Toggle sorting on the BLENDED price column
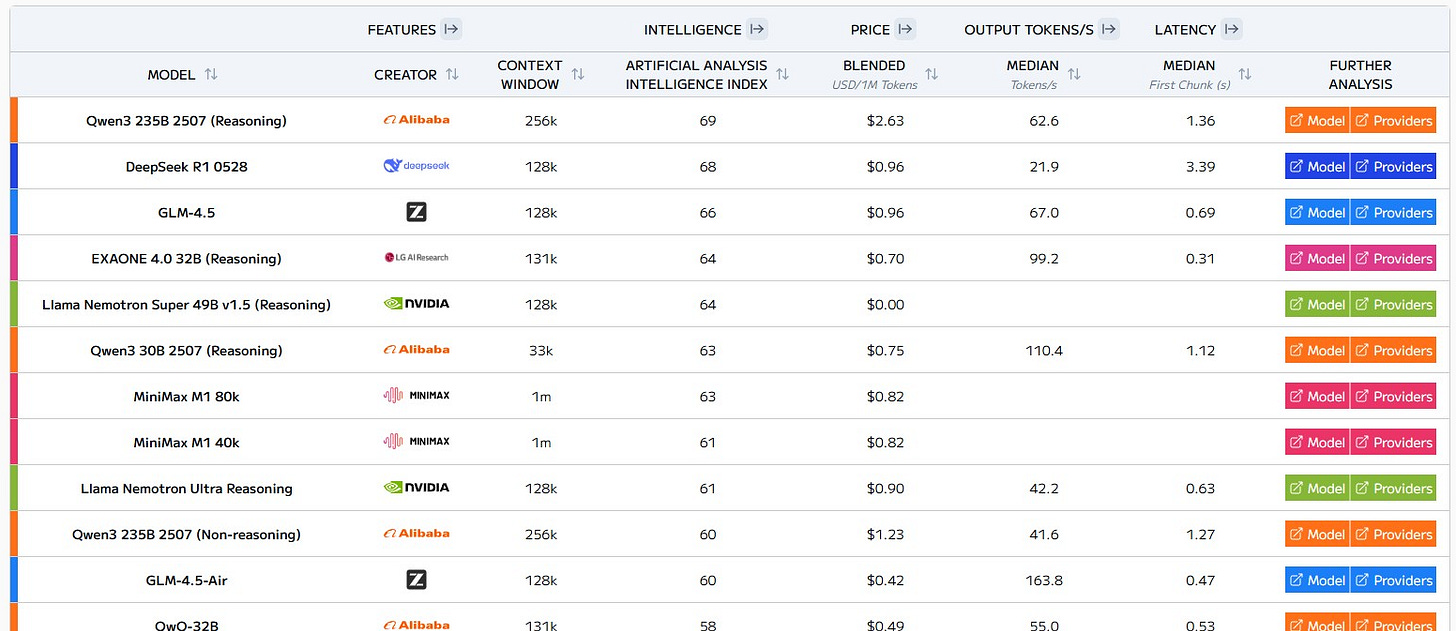Screen dimensions: 1456x631 (x=932, y=74)
